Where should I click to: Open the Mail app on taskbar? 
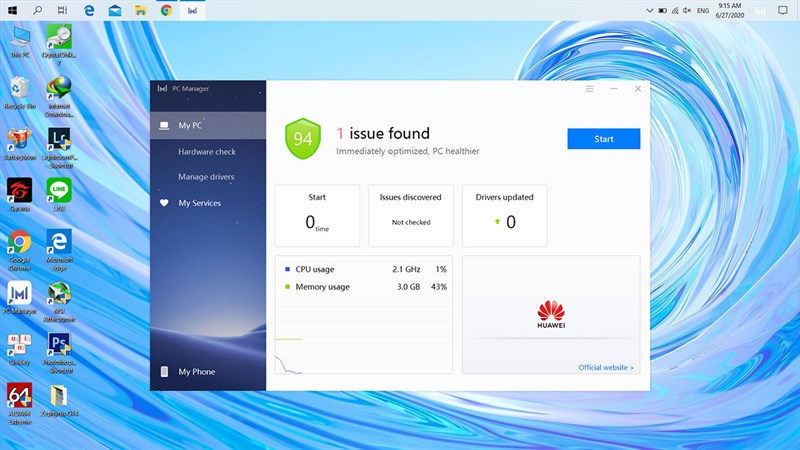[115, 10]
